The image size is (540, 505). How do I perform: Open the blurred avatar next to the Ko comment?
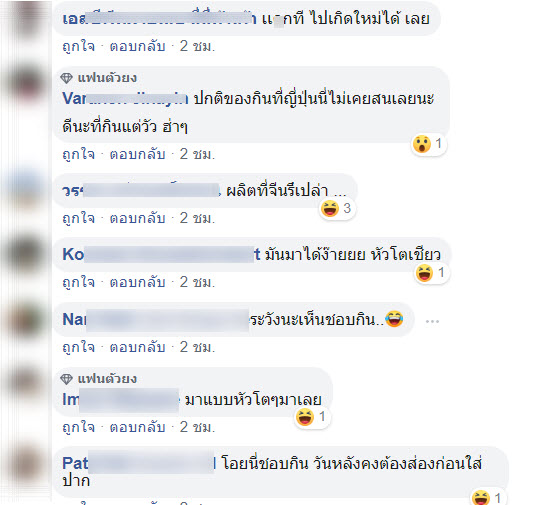coord(27,253)
